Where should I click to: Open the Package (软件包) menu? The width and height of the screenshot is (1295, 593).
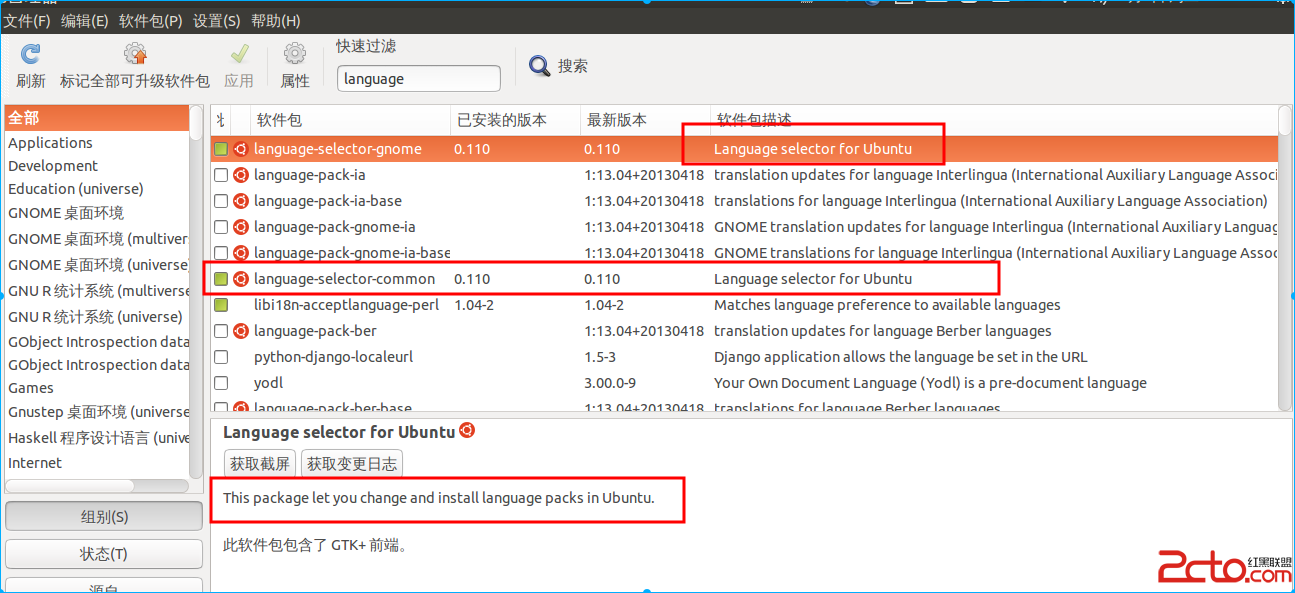(150, 21)
